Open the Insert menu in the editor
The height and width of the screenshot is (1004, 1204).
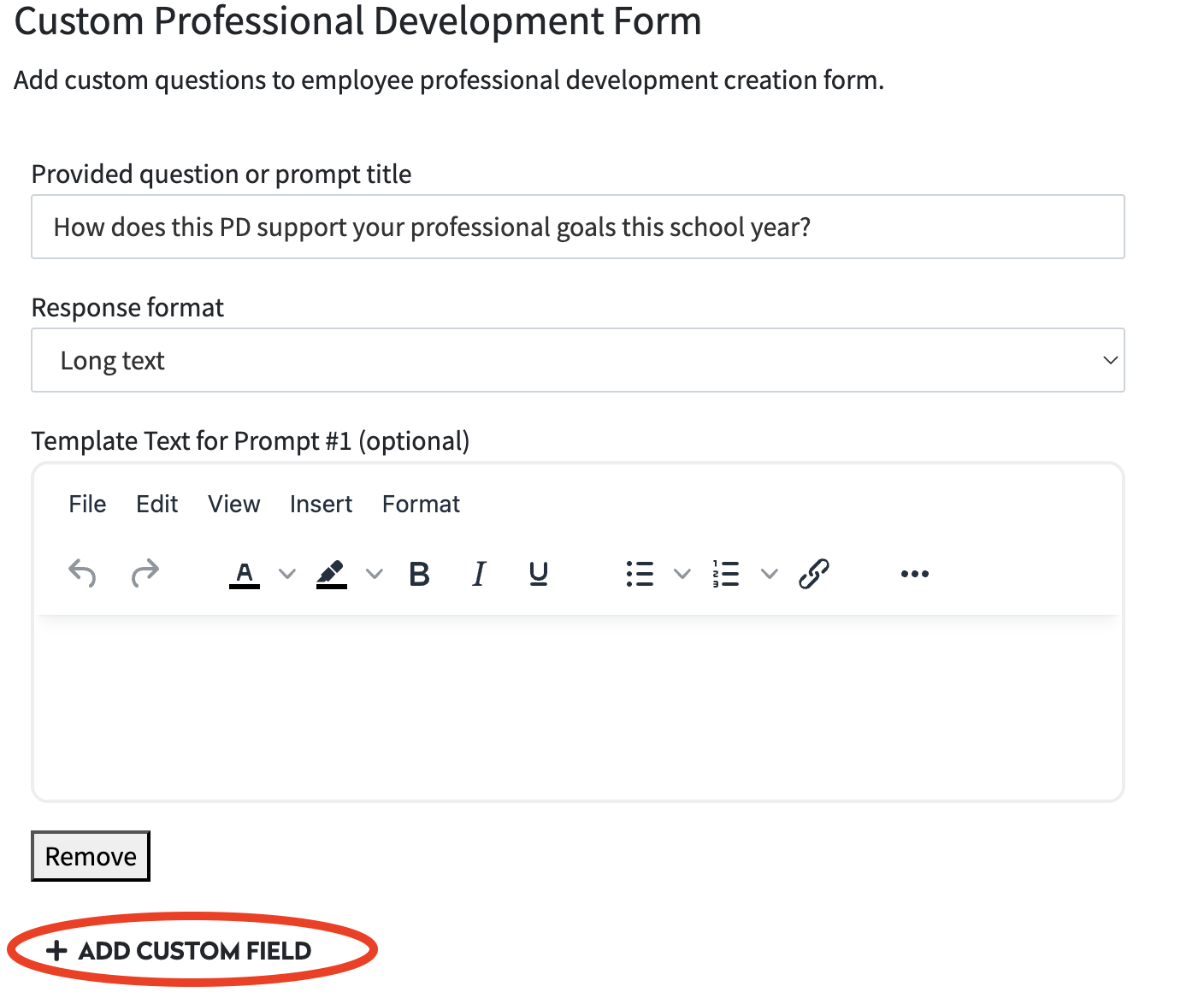(321, 505)
